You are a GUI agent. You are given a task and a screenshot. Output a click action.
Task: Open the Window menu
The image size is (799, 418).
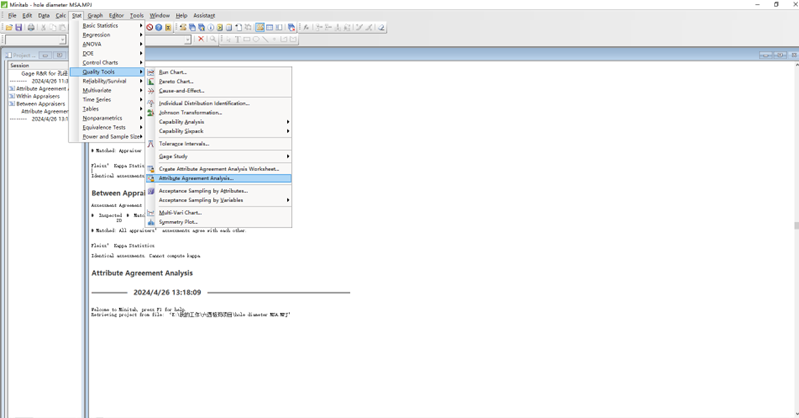coord(159,15)
